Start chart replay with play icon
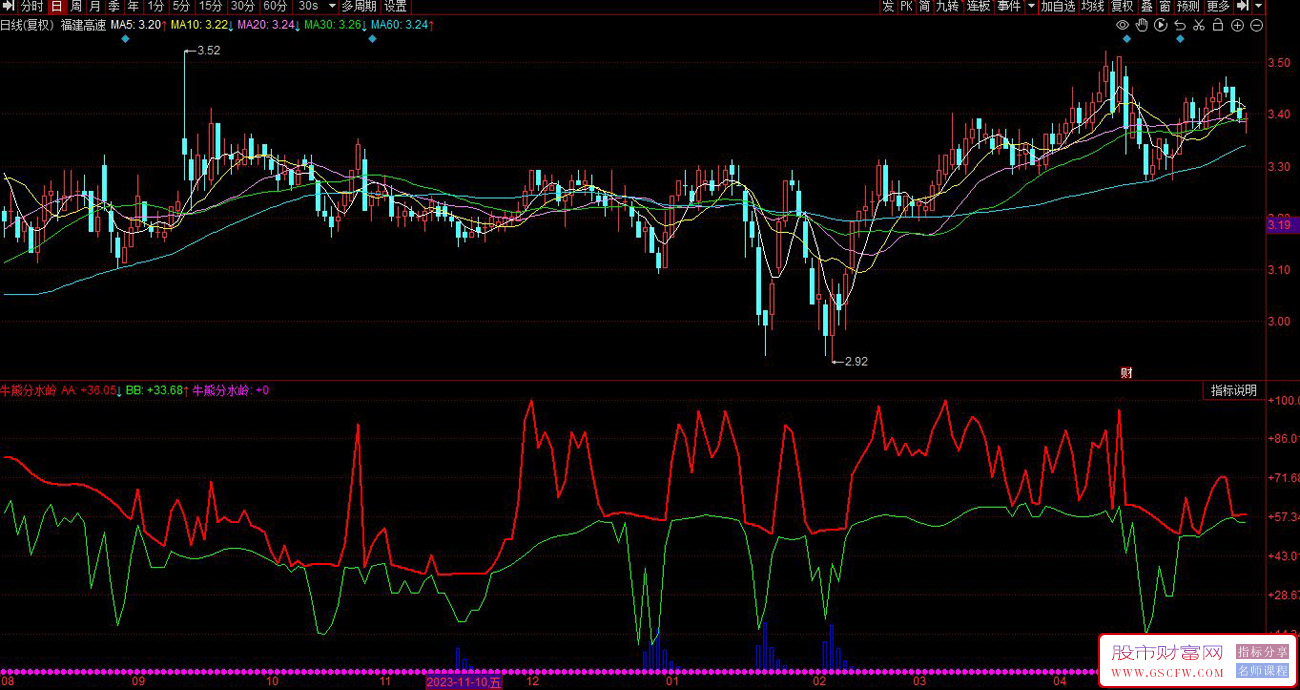Viewport: 1300px width, 690px height. point(1161,25)
